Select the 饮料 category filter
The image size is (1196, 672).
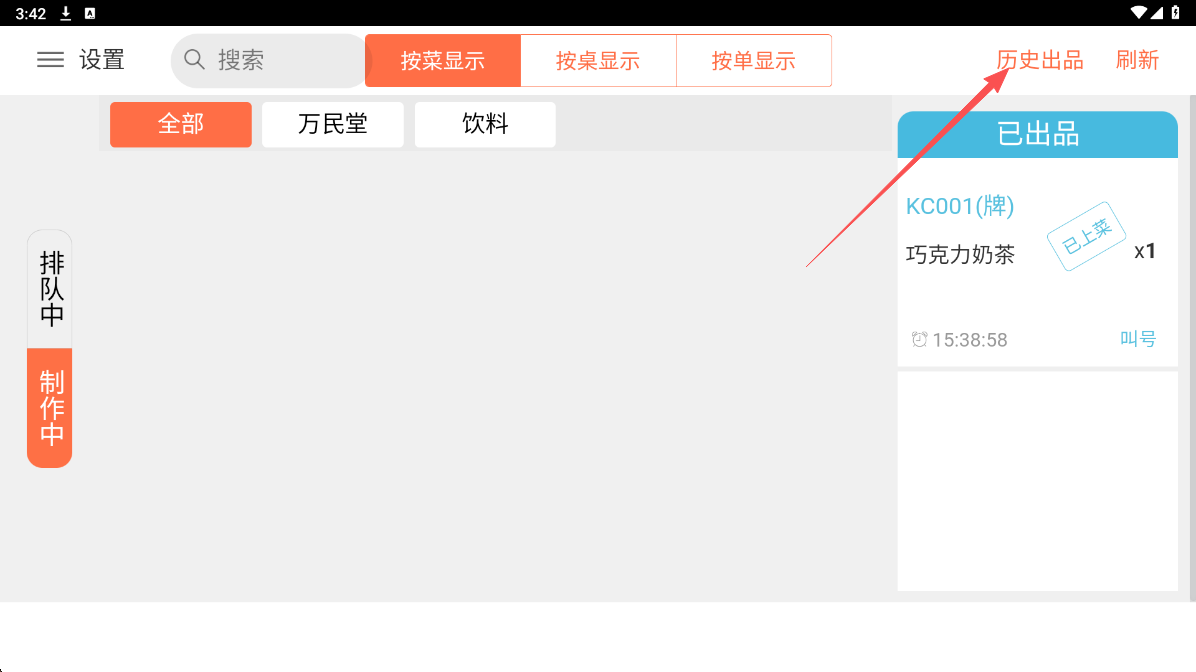click(x=485, y=125)
